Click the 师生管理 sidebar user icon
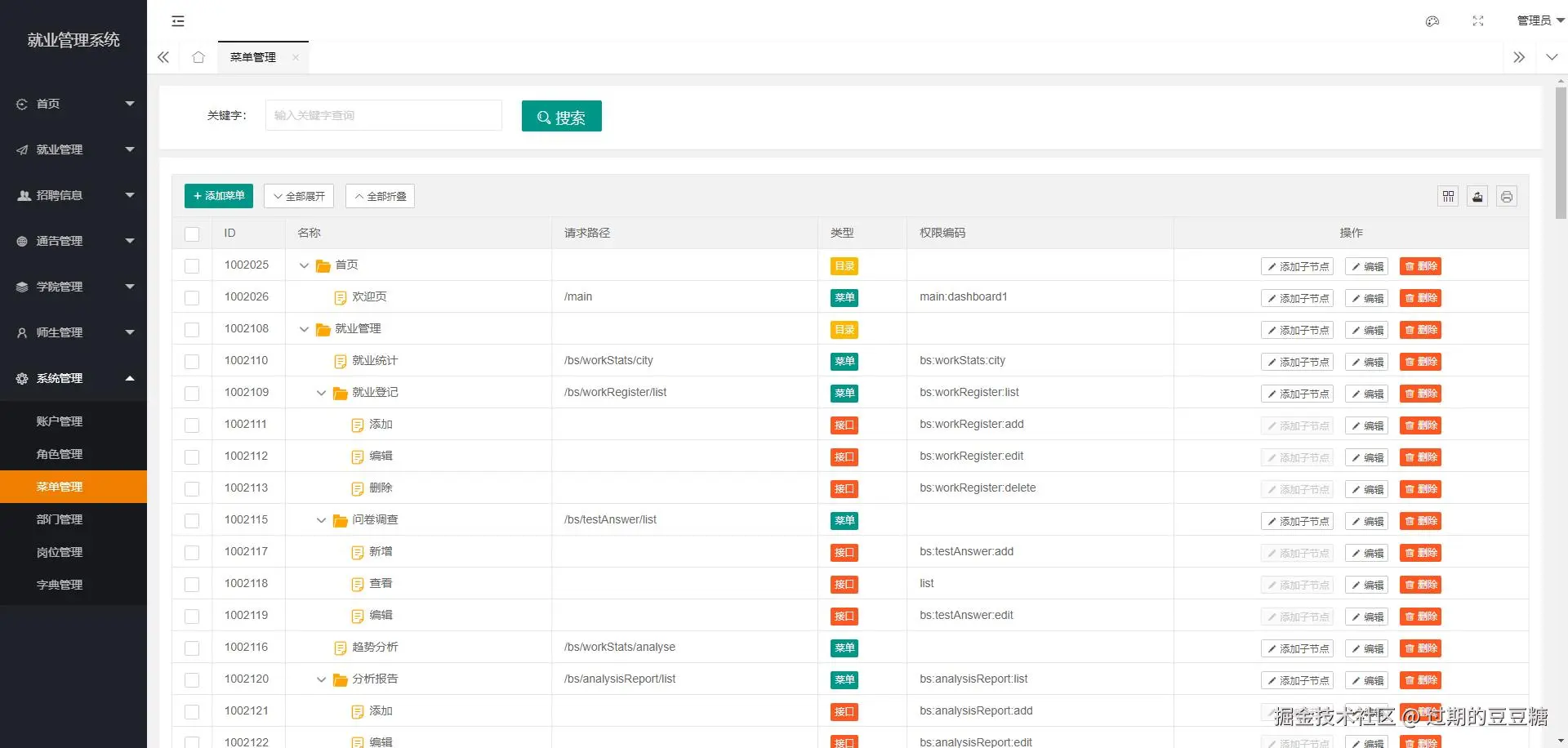This screenshot has width=1568, height=748. pos(22,332)
